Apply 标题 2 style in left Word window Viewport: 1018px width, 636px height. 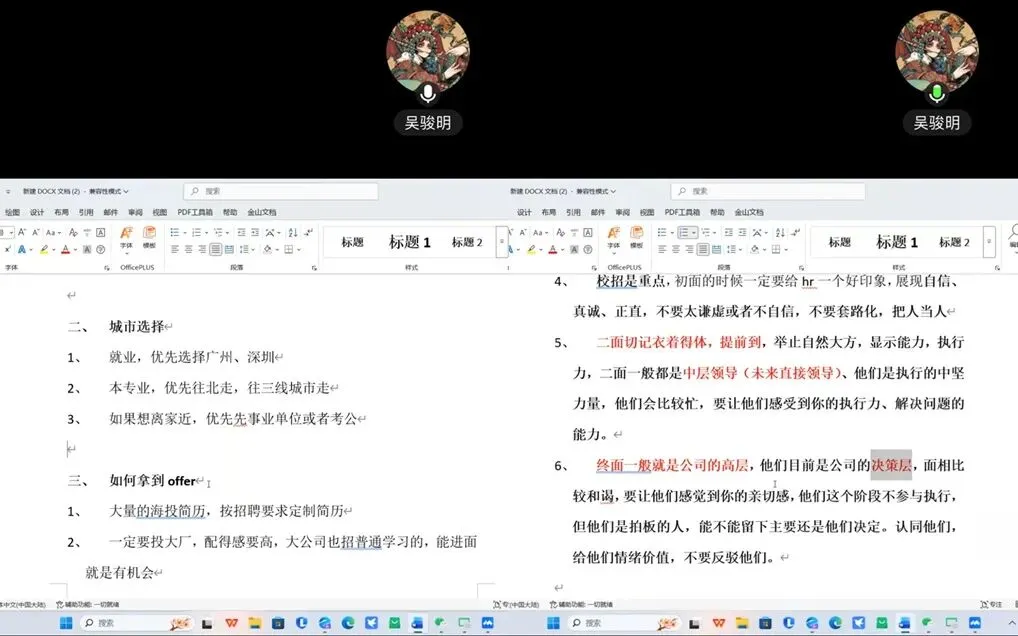(467, 242)
